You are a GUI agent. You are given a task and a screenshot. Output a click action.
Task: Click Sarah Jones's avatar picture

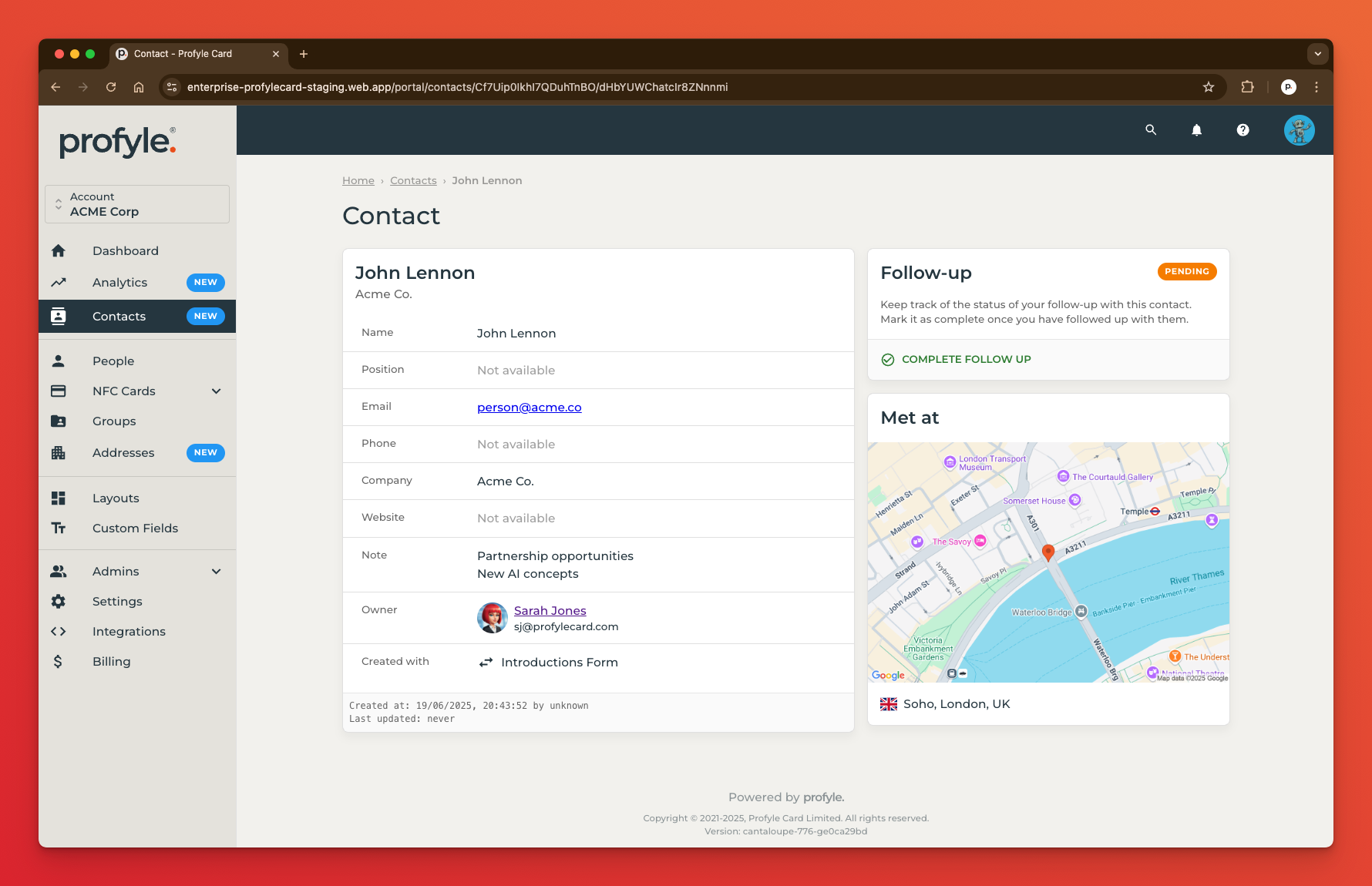[493, 618]
